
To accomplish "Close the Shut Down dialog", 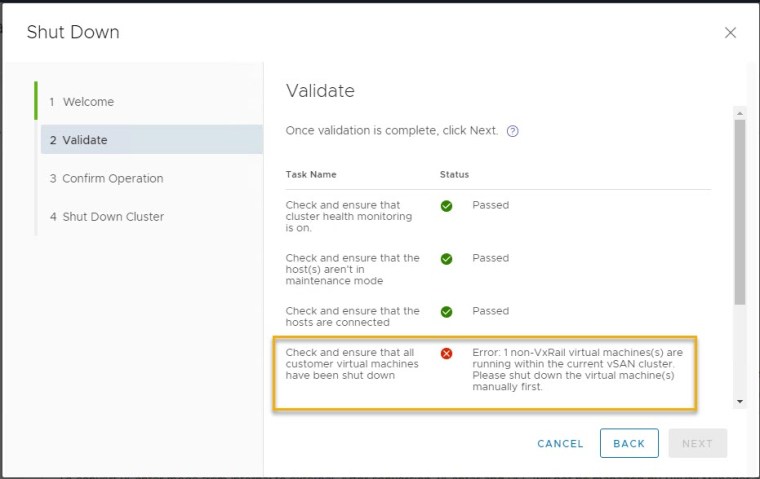I will coord(730,33).
